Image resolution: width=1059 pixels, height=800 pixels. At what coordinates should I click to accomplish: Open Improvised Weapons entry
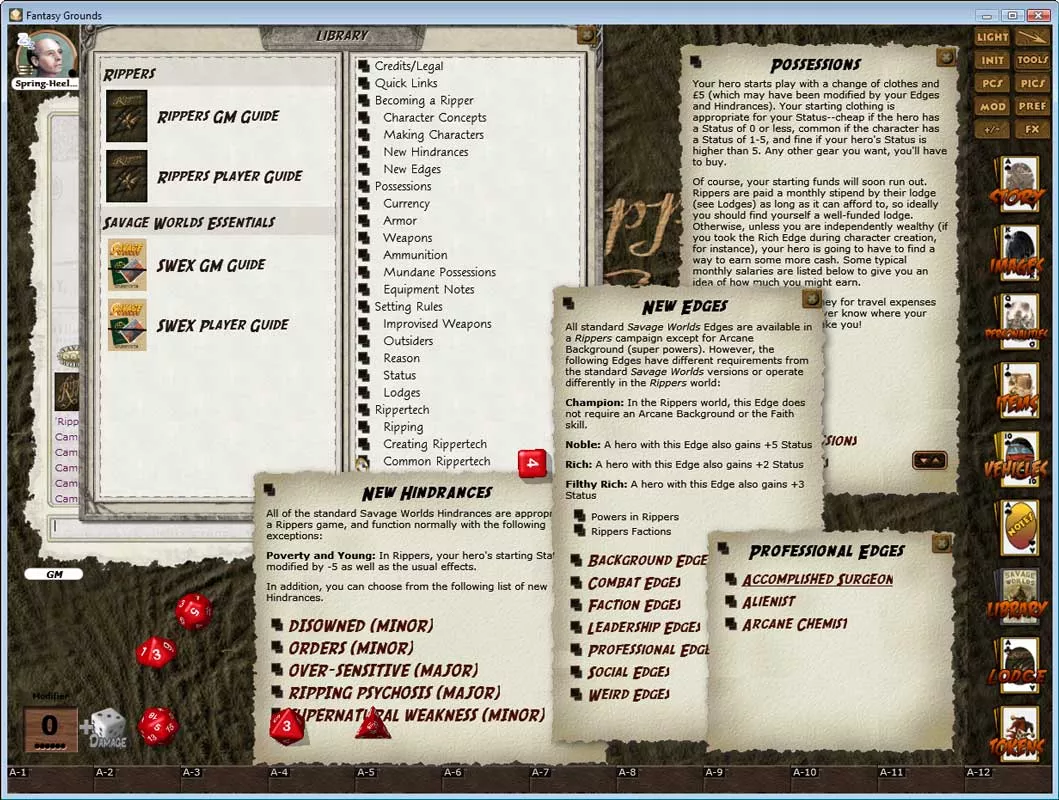tap(437, 323)
